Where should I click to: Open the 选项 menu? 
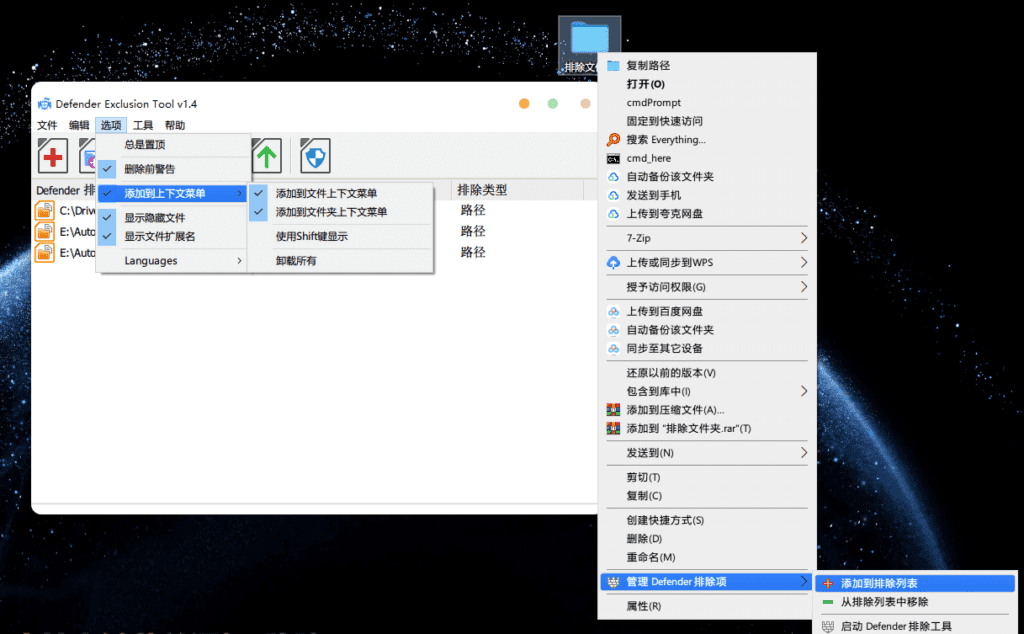click(x=111, y=125)
